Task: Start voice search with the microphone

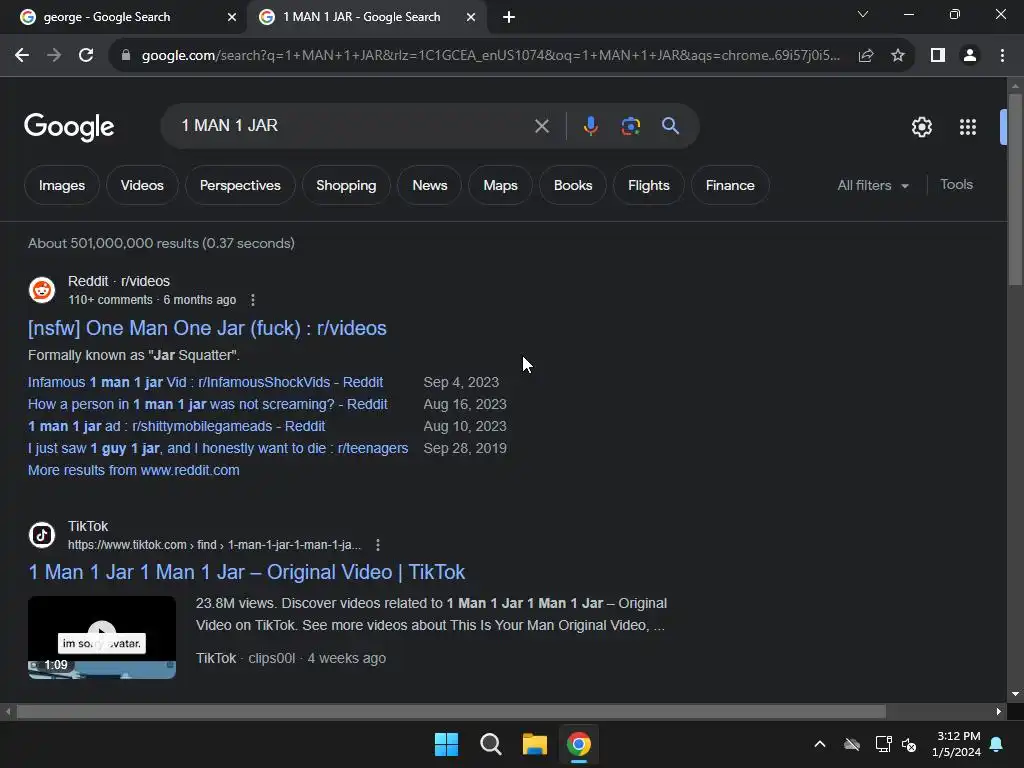Action: (590, 126)
